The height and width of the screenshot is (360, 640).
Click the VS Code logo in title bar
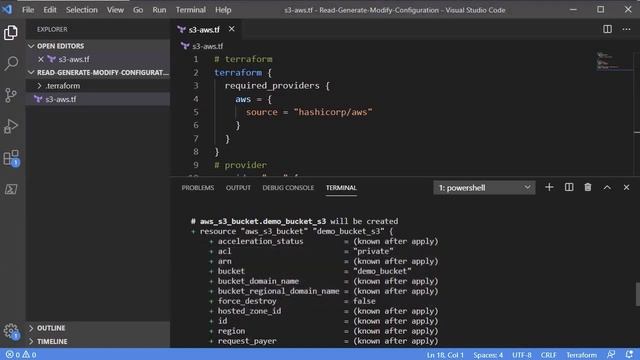pos(7,9)
